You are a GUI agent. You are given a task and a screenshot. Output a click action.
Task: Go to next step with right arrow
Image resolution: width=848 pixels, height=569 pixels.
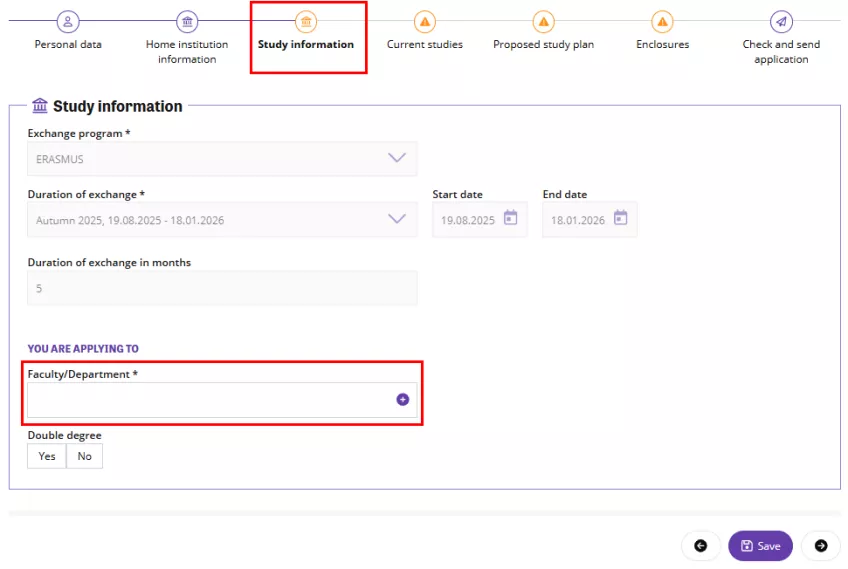pos(821,546)
